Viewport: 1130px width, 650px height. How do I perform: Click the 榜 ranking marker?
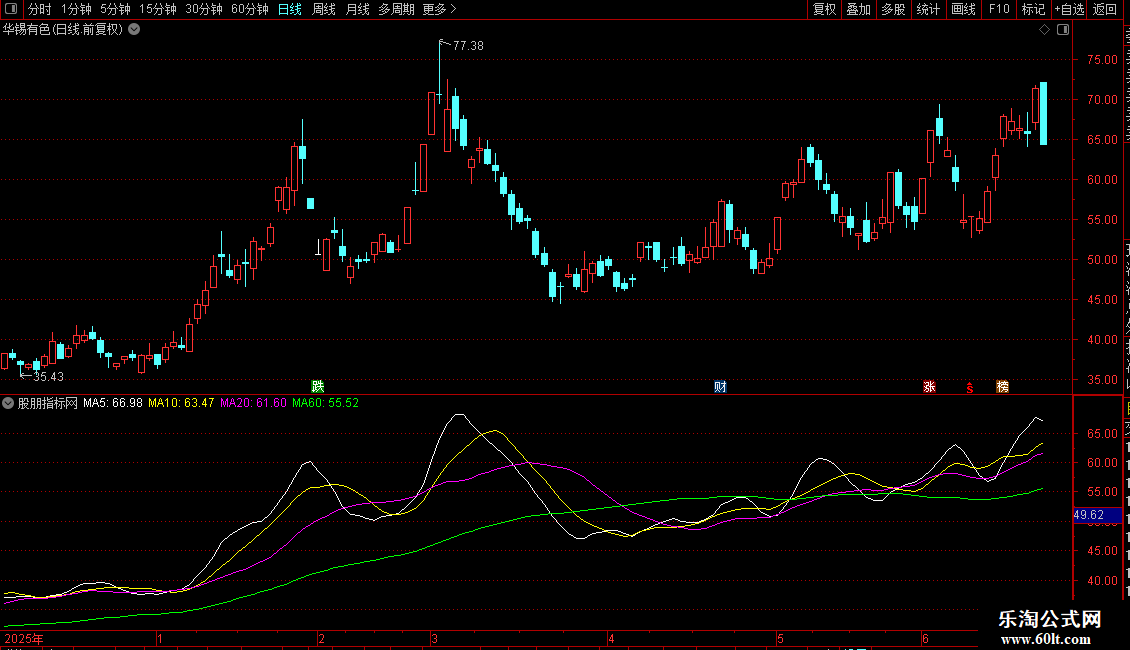coord(1002,387)
